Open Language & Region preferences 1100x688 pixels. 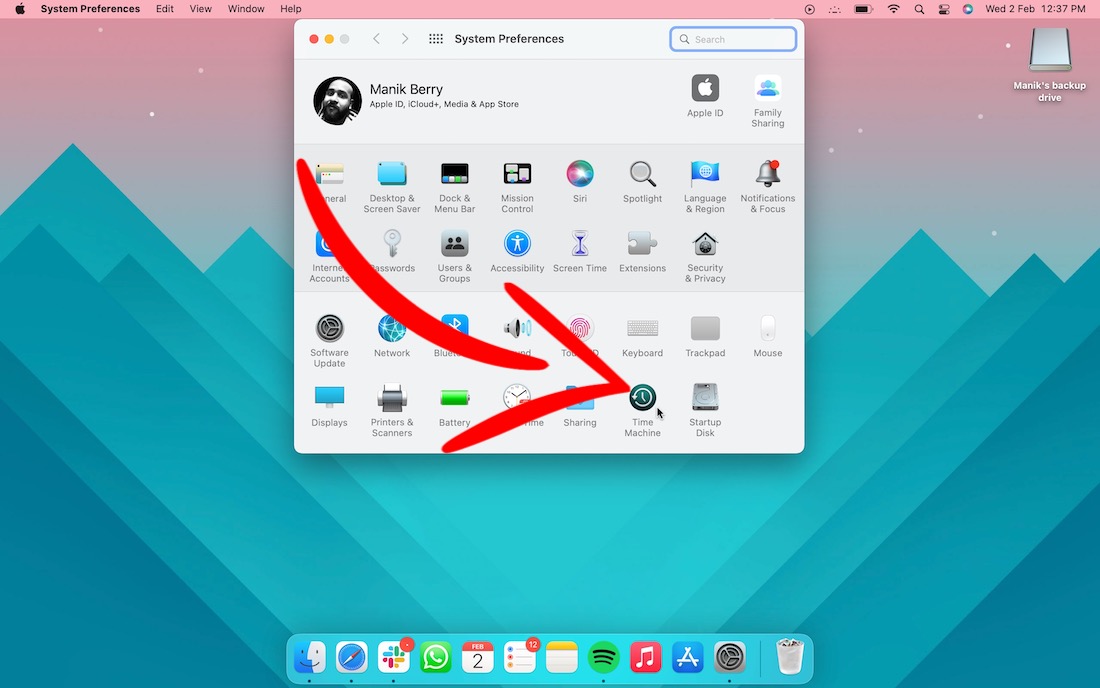(x=705, y=173)
